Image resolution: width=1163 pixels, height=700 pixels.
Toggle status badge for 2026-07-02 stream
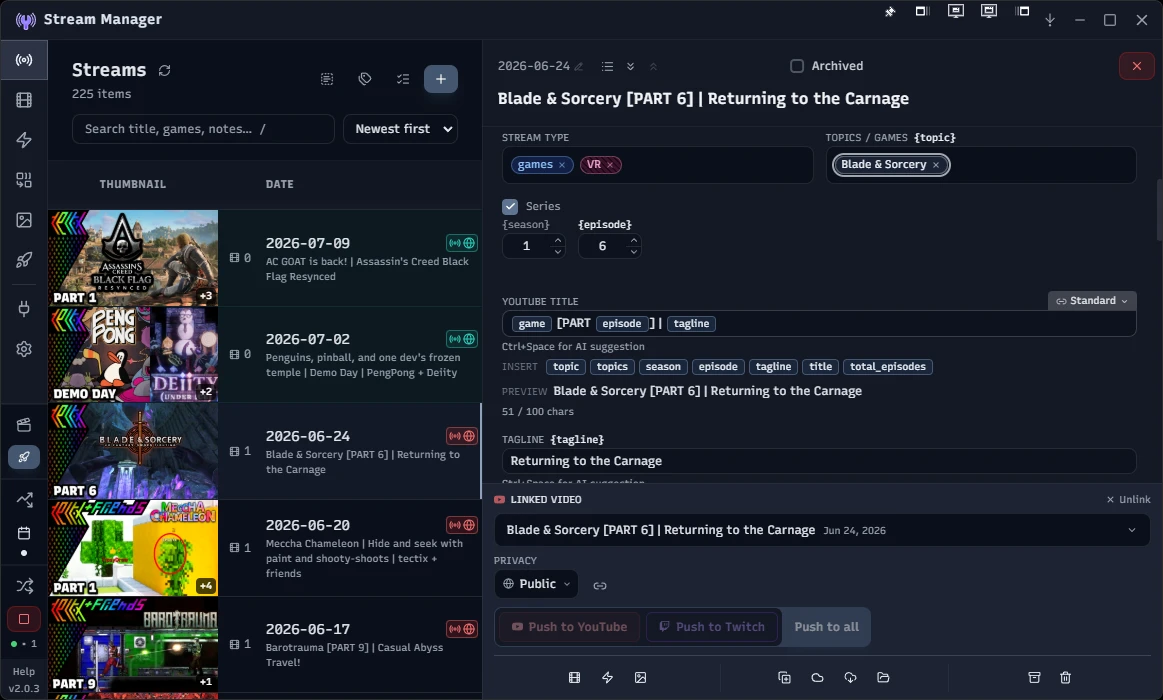(x=461, y=339)
